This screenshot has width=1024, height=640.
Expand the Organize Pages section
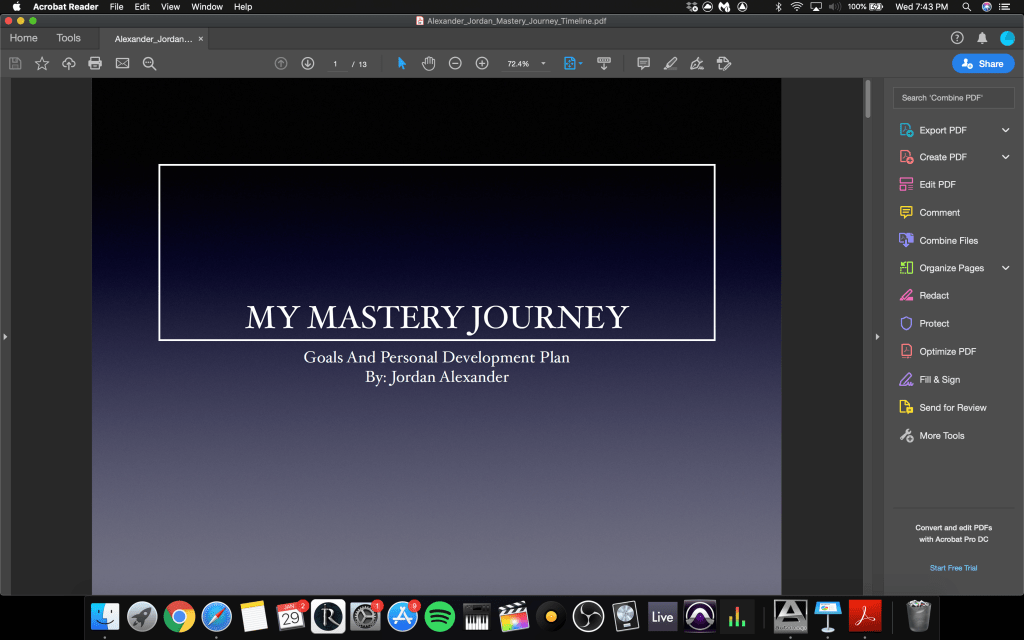(1006, 268)
